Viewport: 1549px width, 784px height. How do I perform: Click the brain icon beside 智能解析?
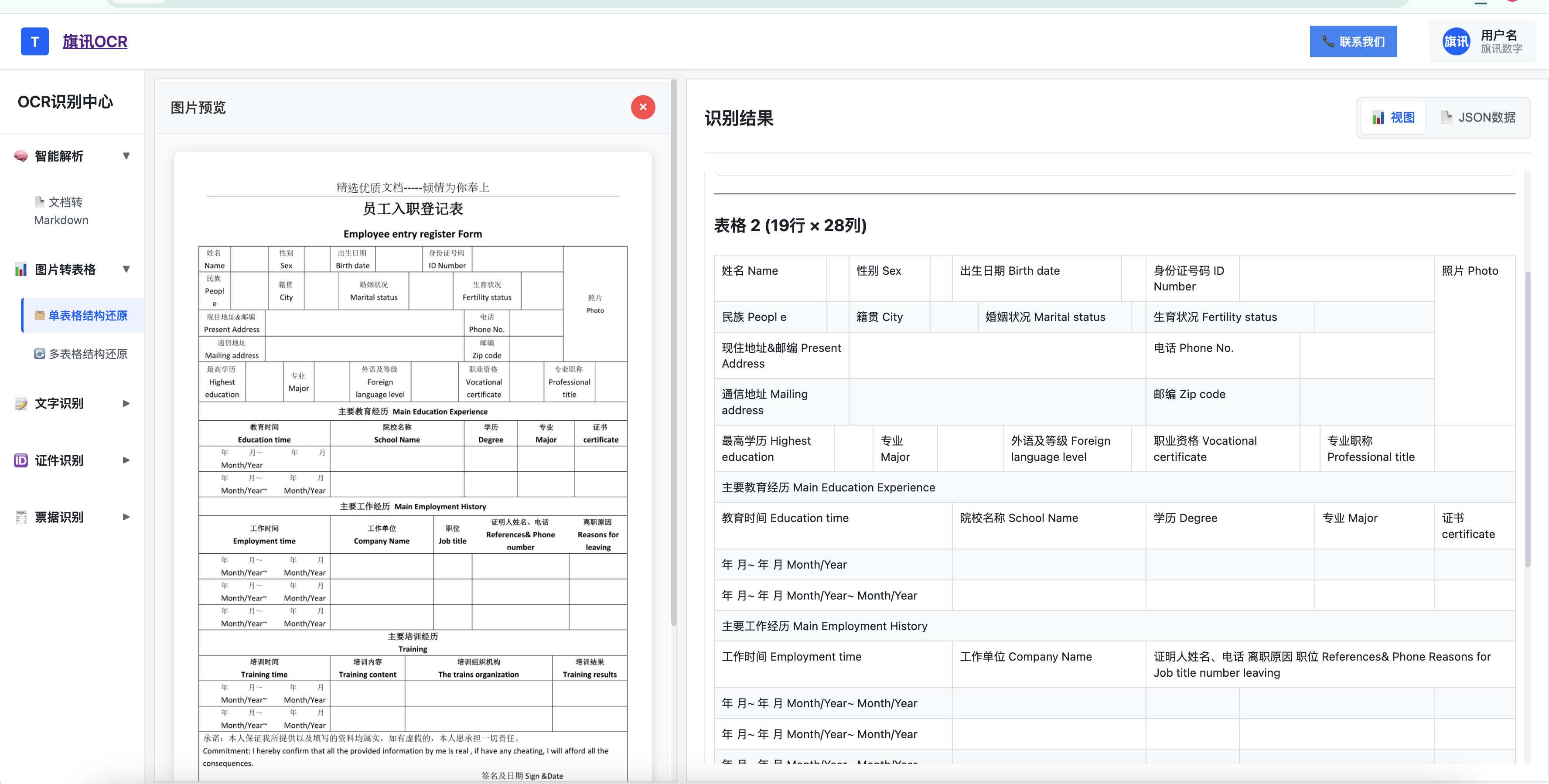(x=21, y=156)
